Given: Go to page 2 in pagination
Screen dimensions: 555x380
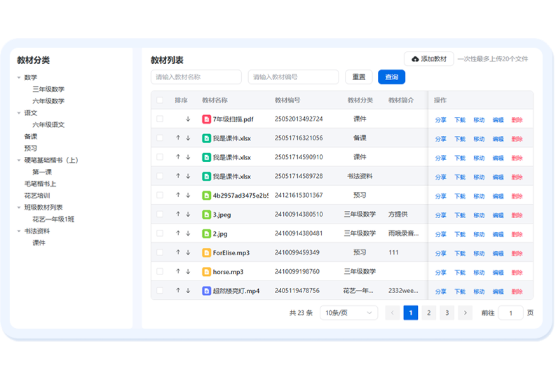Looking at the screenshot, I should coord(429,313).
